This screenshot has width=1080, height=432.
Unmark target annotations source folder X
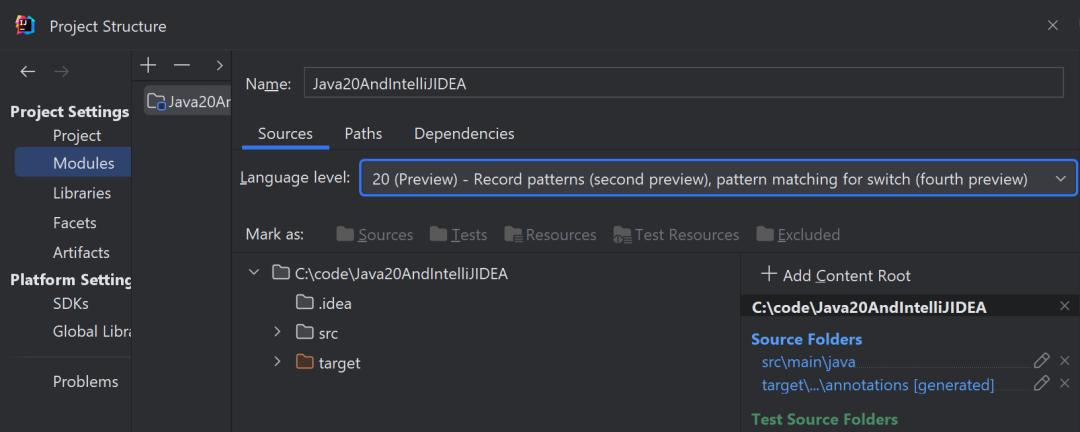click(x=1064, y=383)
